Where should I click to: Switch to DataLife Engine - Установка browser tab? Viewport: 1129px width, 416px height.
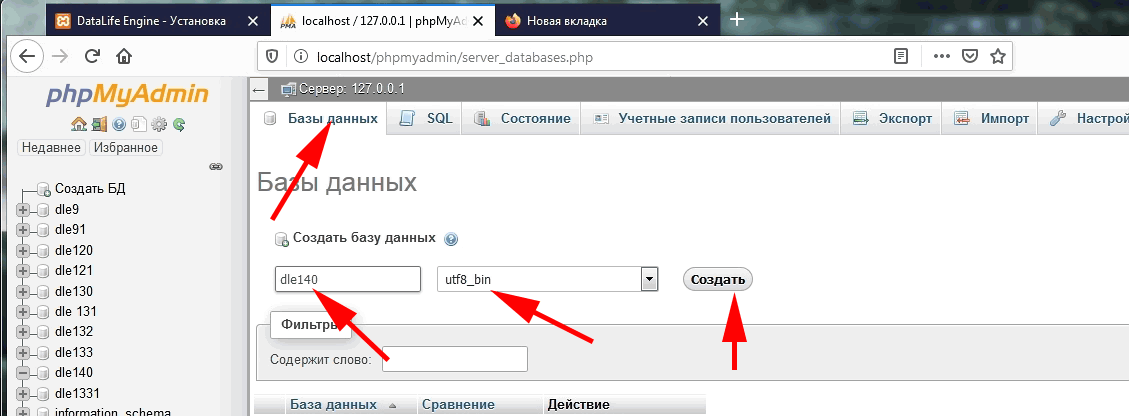point(151,21)
